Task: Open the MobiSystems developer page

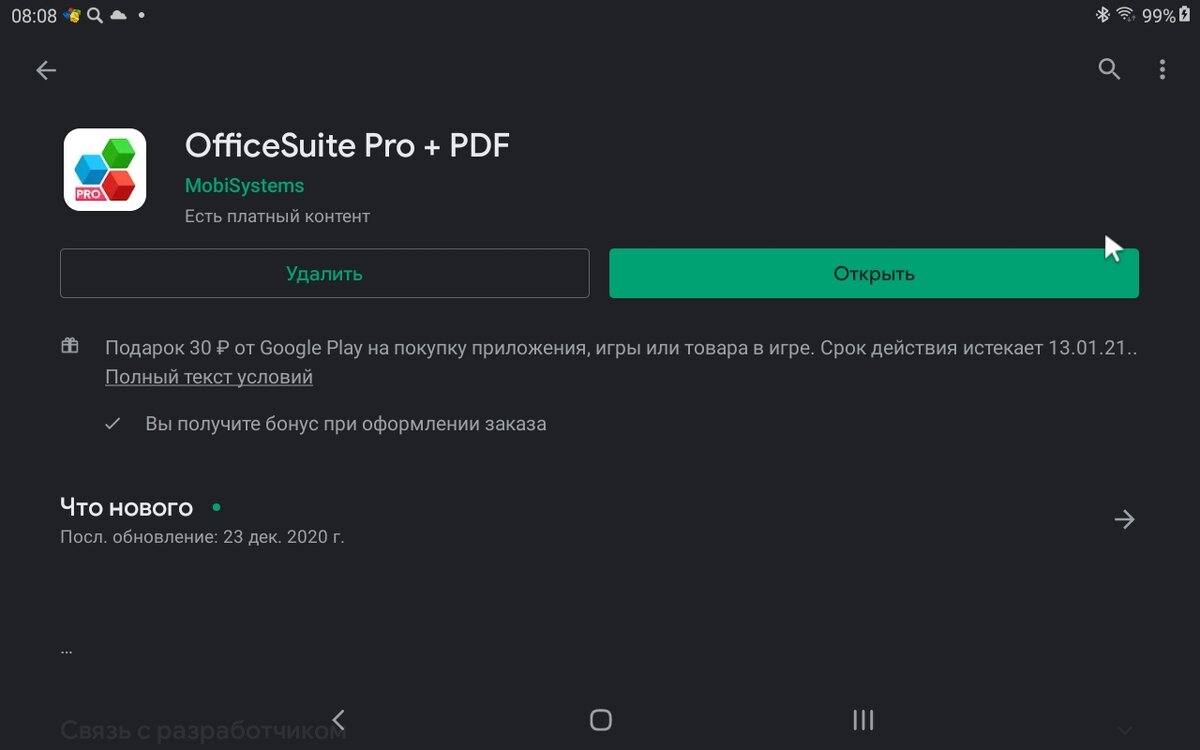Action: pos(244,185)
